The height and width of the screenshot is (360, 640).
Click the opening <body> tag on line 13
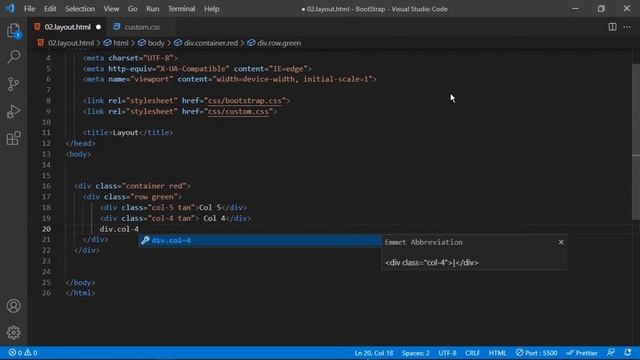tap(78, 154)
